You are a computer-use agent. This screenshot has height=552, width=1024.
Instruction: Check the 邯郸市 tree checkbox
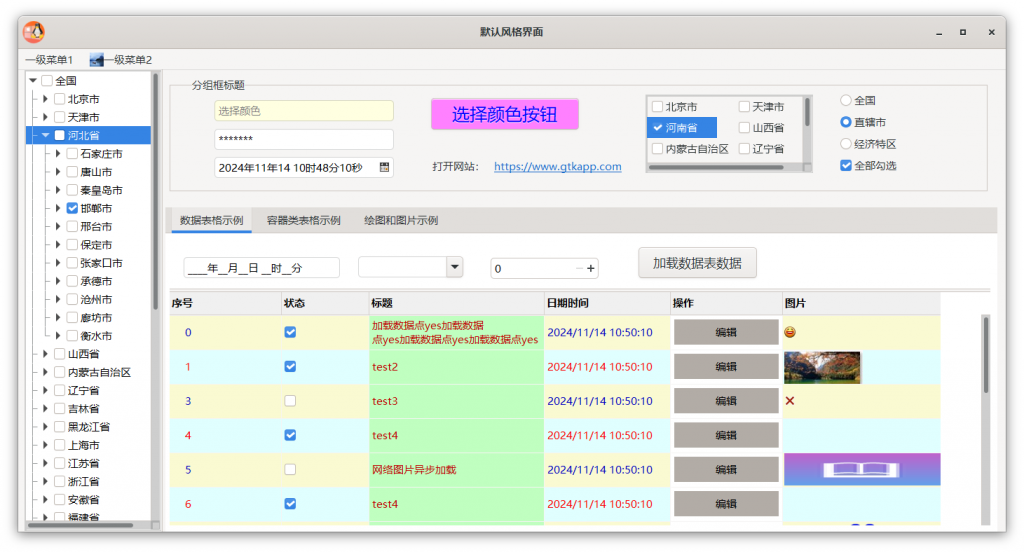click(72, 208)
